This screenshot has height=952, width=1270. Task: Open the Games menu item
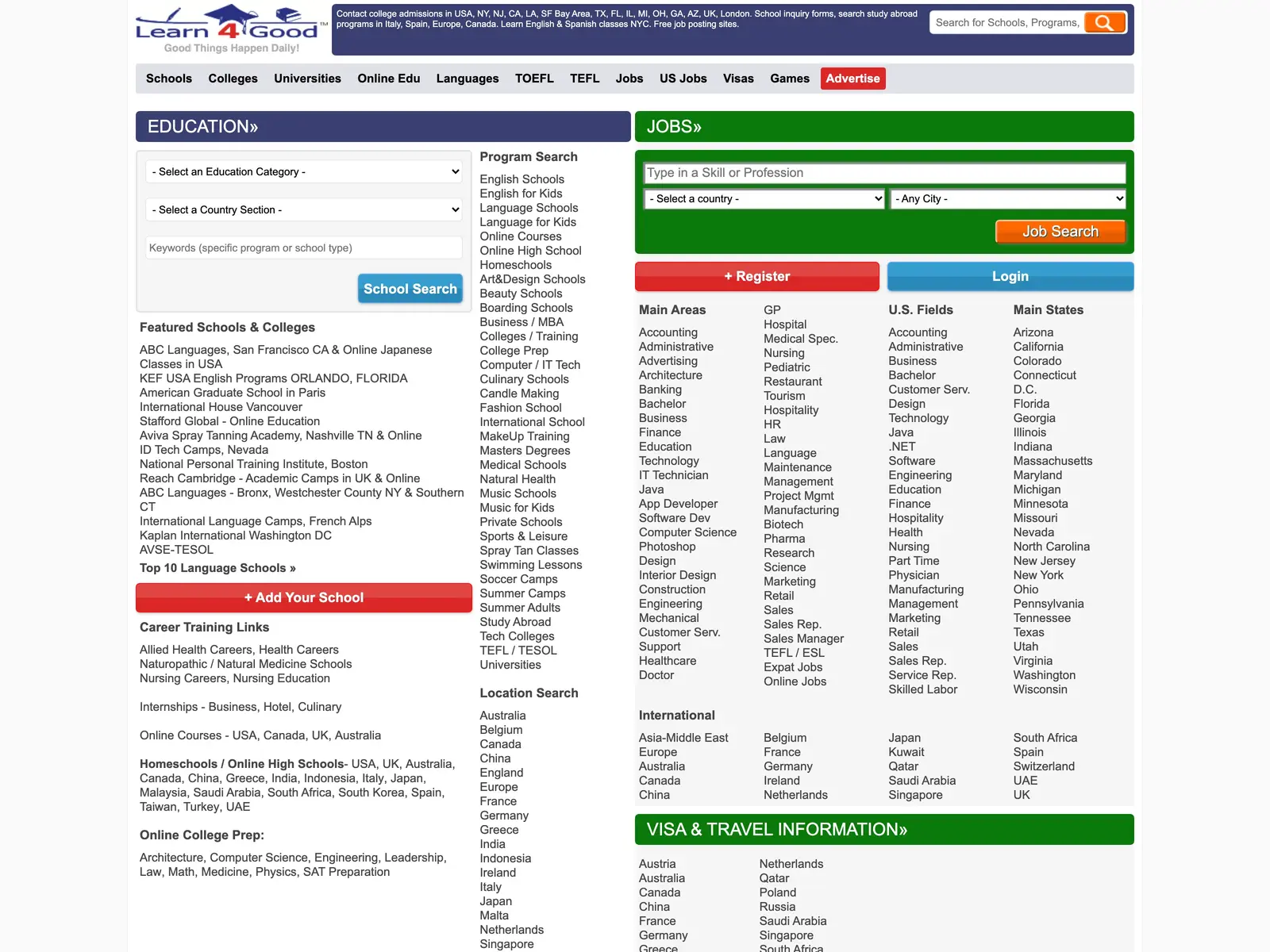[x=790, y=79]
